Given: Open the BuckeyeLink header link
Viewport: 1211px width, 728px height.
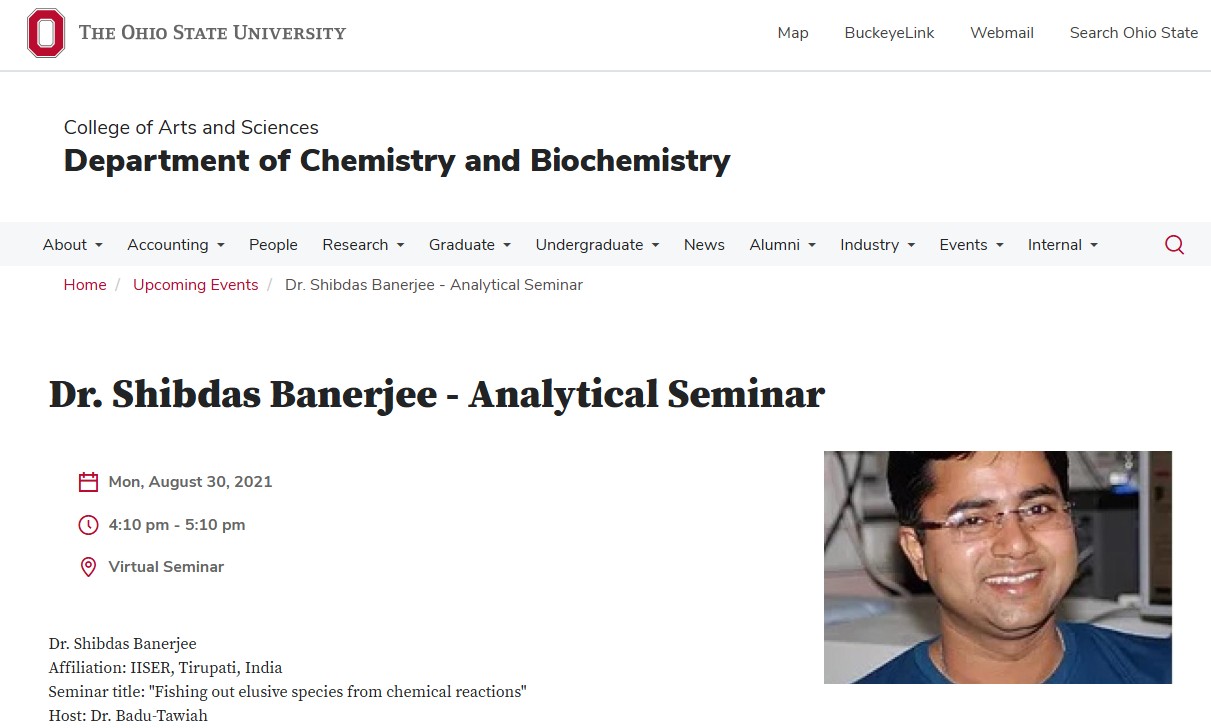Looking at the screenshot, I should (889, 33).
